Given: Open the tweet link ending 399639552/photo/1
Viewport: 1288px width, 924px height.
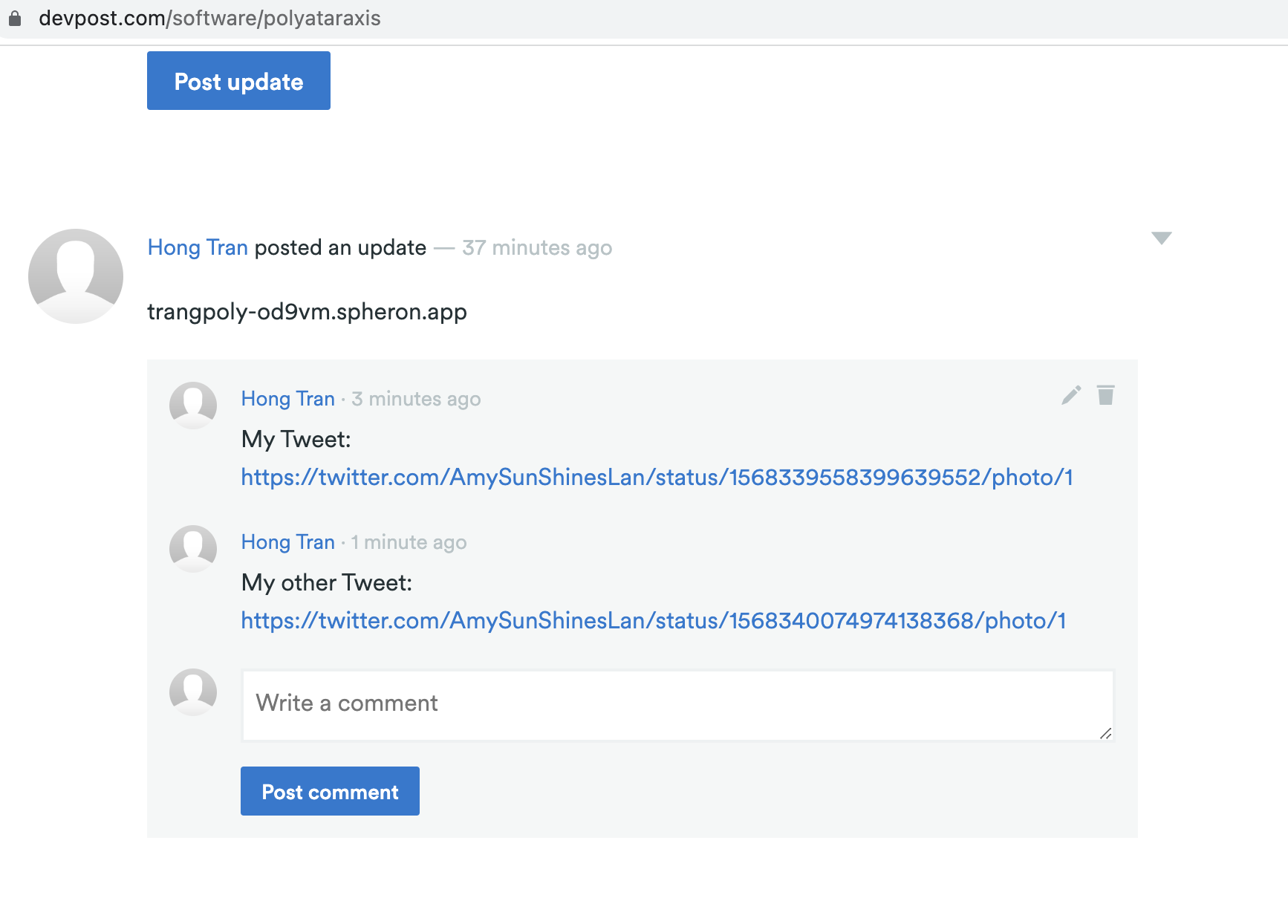Looking at the screenshot, I should [x=657, y=477].
